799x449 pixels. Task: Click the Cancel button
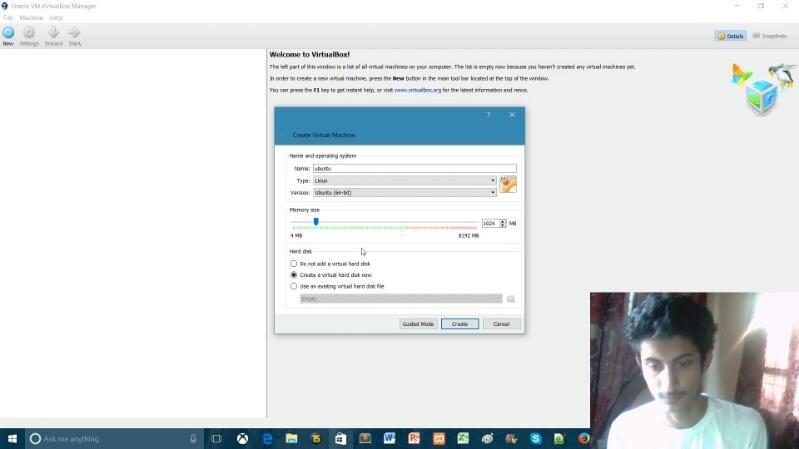point(501,324)
